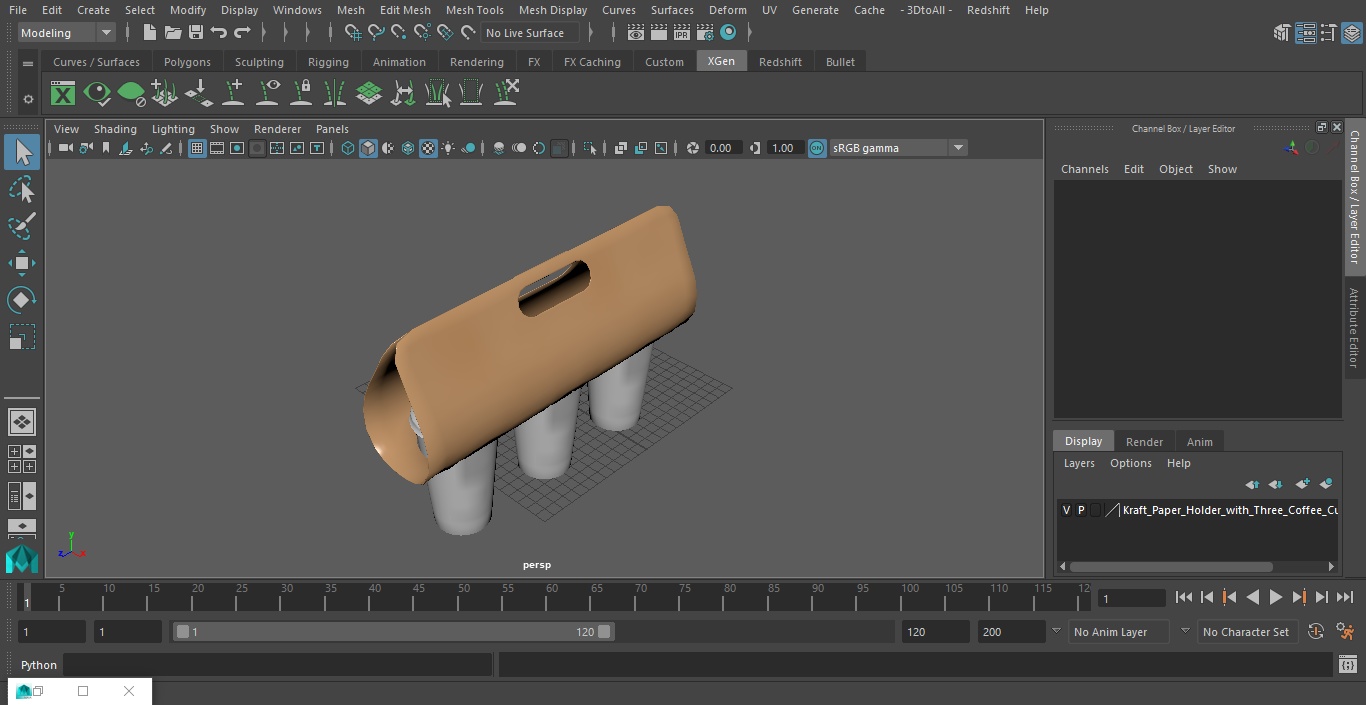Activate the Move tool
This screenshot has height=705, width=1366.
(x=22, y=263)
